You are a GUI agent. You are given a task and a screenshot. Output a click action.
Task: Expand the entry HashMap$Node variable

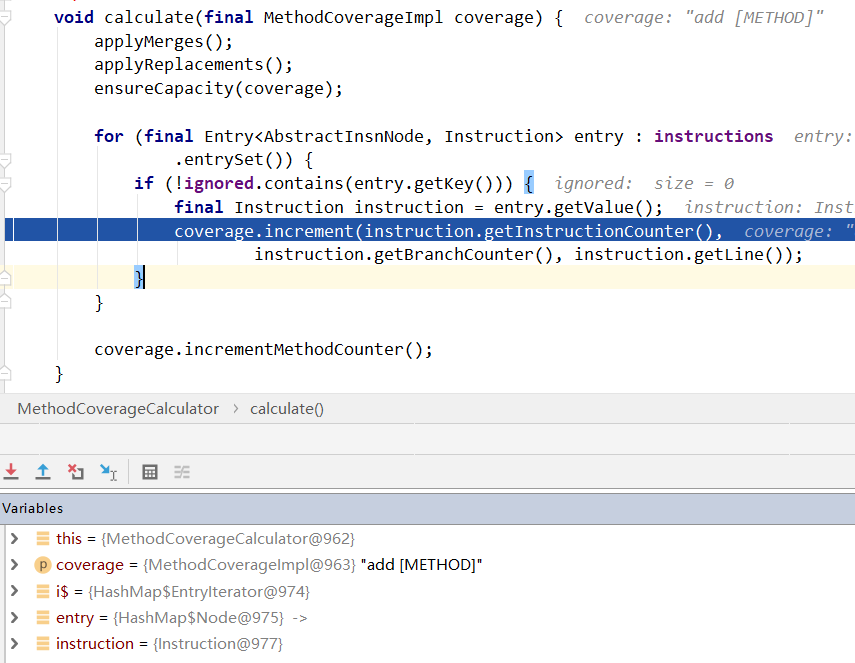(x=14, y=617)
